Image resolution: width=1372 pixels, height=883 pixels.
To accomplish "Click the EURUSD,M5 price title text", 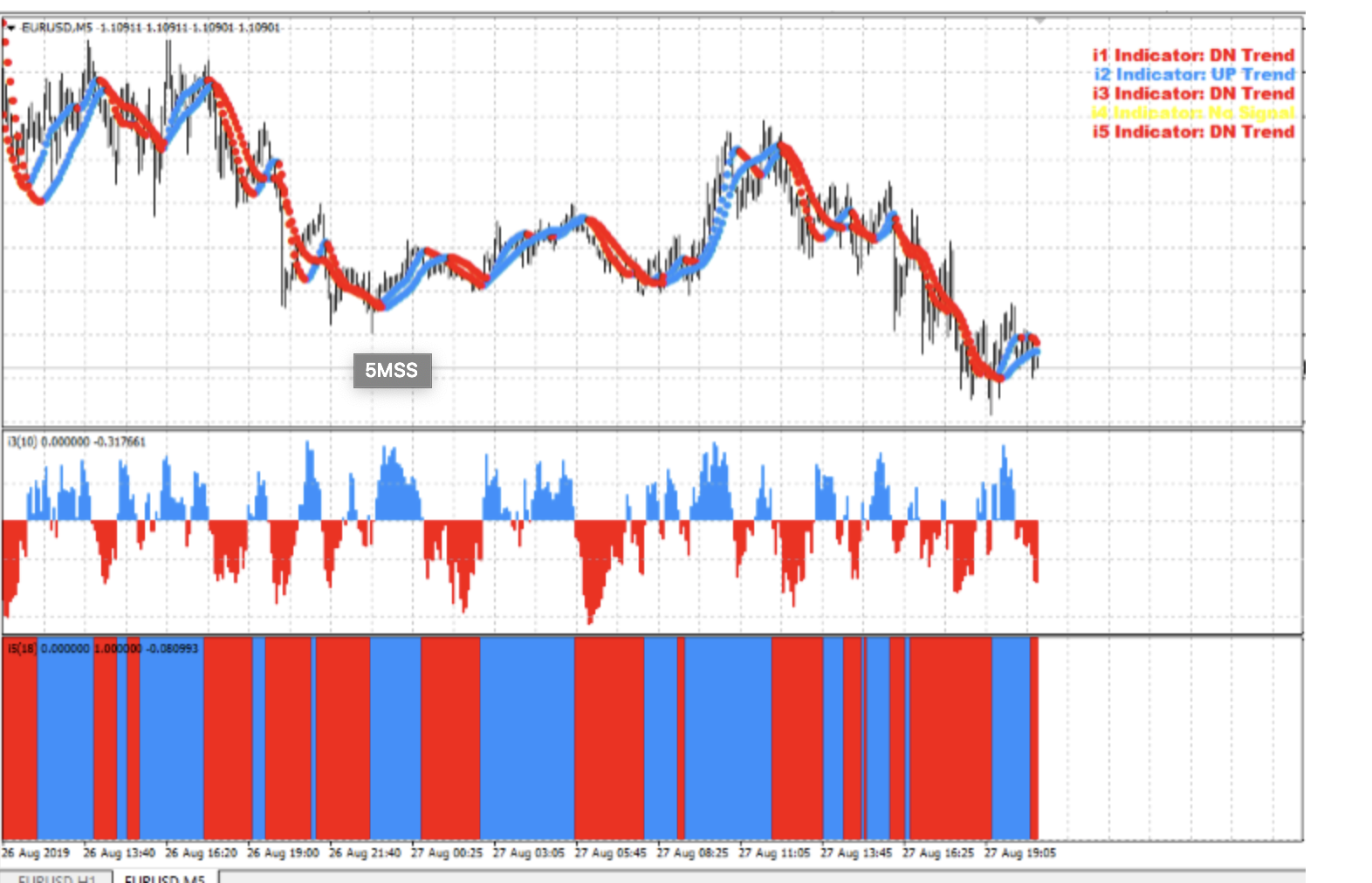I will click(x=150, y=28).
